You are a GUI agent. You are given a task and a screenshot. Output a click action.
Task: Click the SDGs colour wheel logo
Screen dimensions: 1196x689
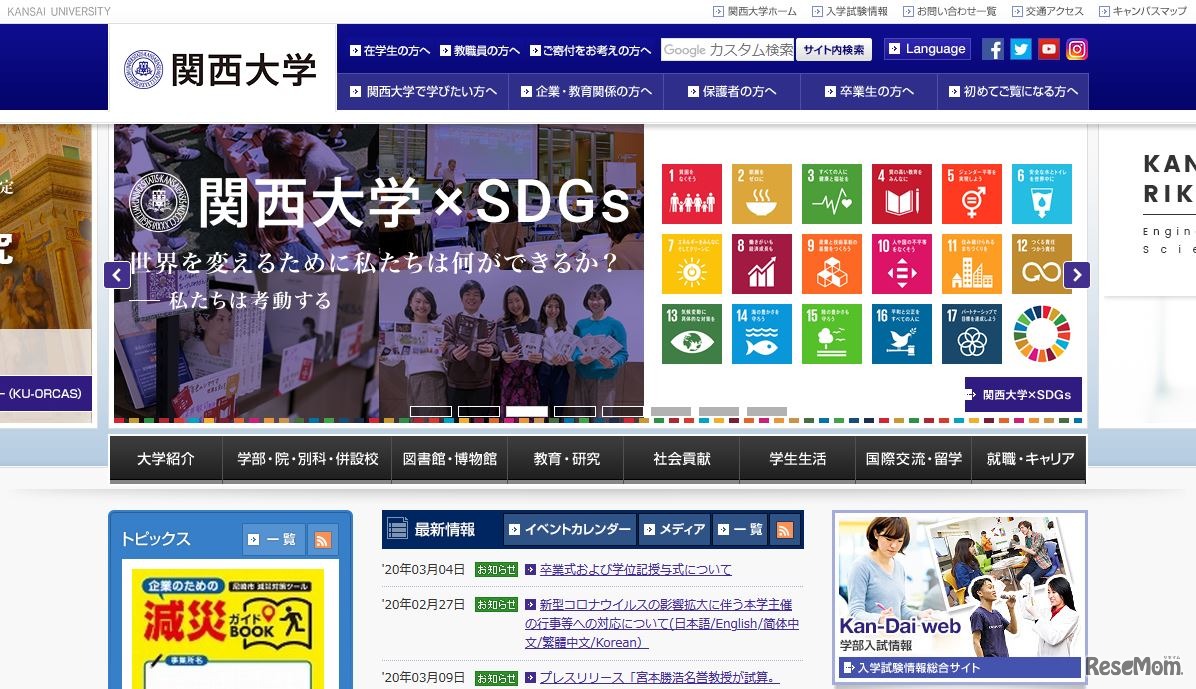(1042, 334)
